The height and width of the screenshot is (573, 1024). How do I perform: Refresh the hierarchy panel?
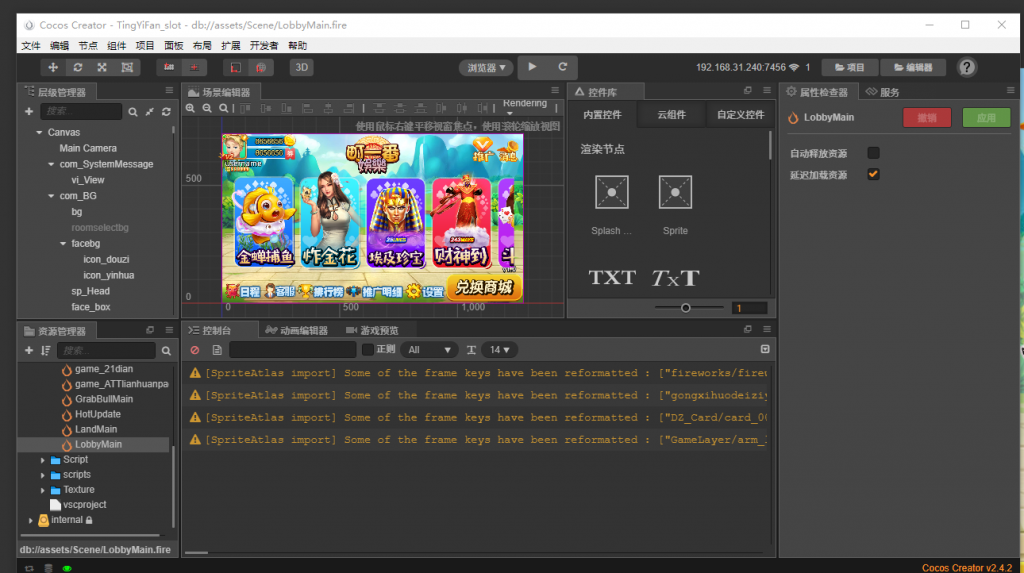pyautogui.click(x=167, y=112)
